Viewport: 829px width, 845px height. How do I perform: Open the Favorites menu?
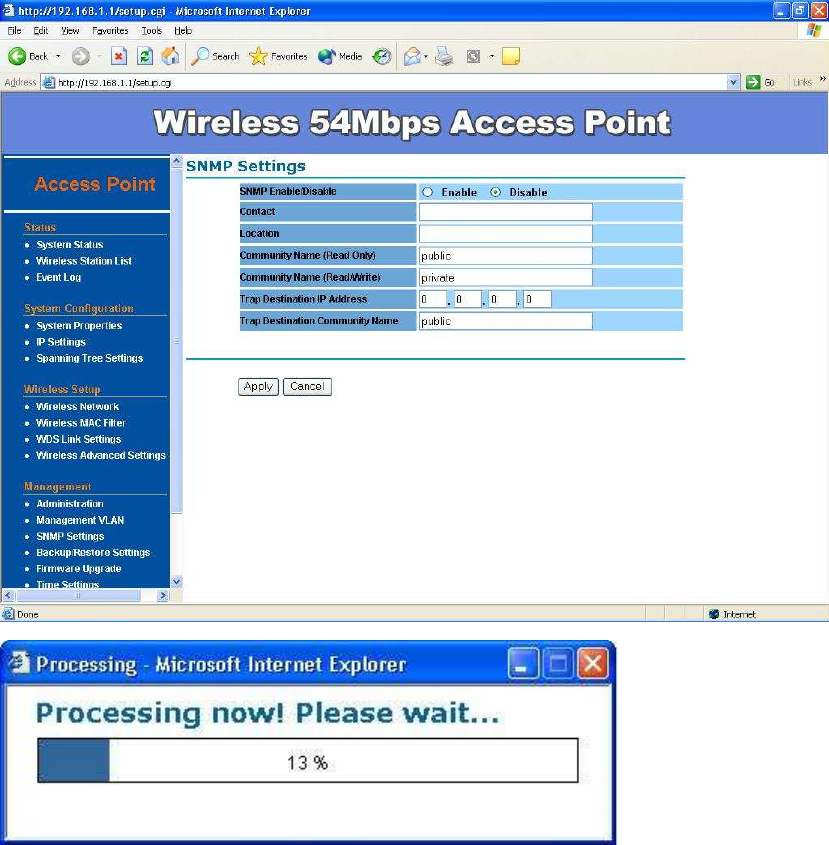coord(110,31)
